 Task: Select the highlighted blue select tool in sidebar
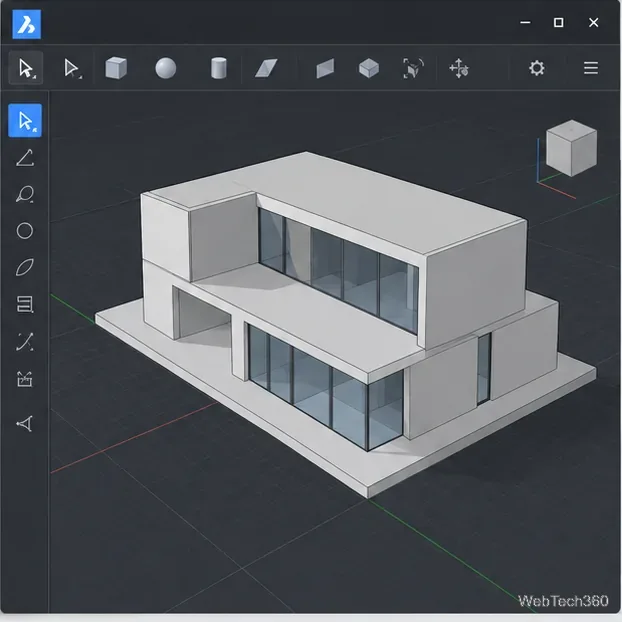(x=25, y=121)
